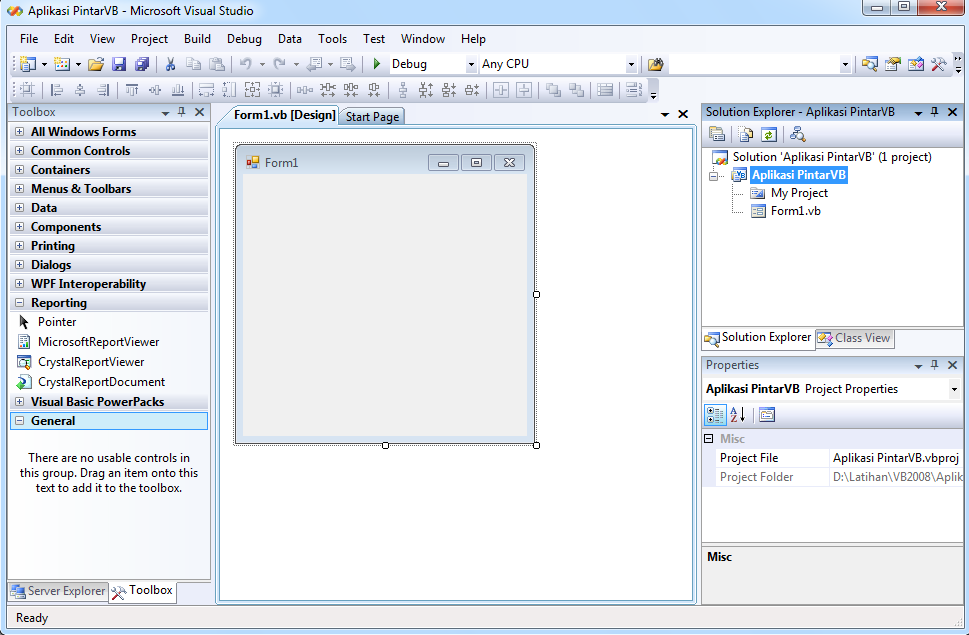
Task: Open the Object Browser toolbar icon
Action: tap(915, 64)
